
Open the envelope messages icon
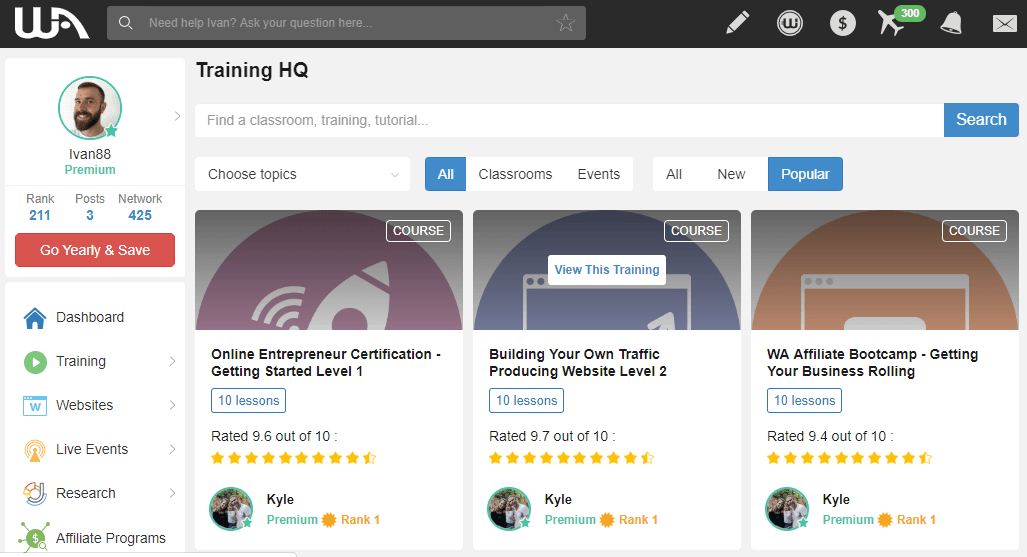1004,24
